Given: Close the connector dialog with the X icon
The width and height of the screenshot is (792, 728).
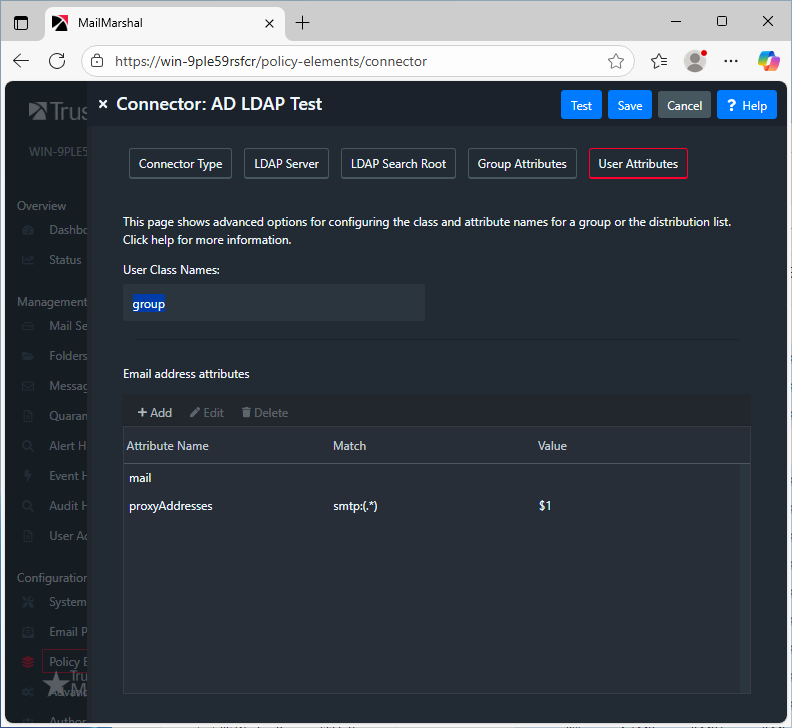Looking at the screenshot, I should click(103, 105).
